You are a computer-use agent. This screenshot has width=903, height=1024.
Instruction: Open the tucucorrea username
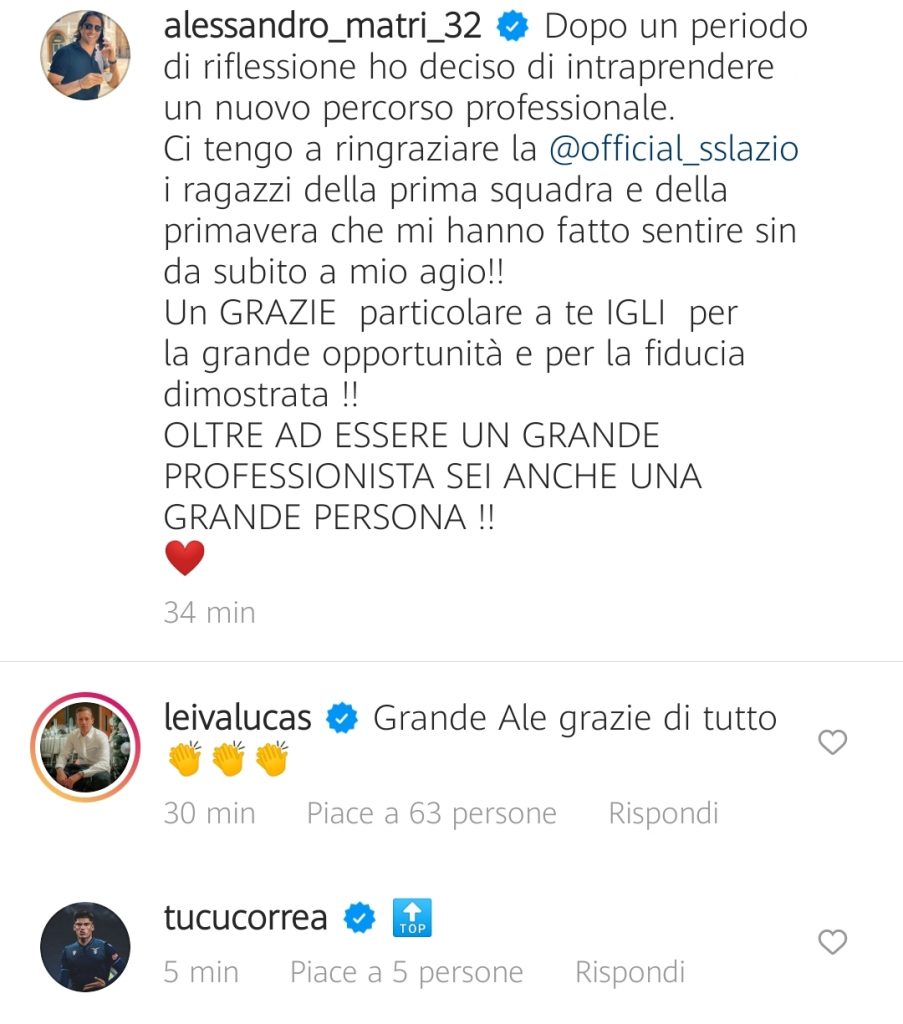point(246,918)
